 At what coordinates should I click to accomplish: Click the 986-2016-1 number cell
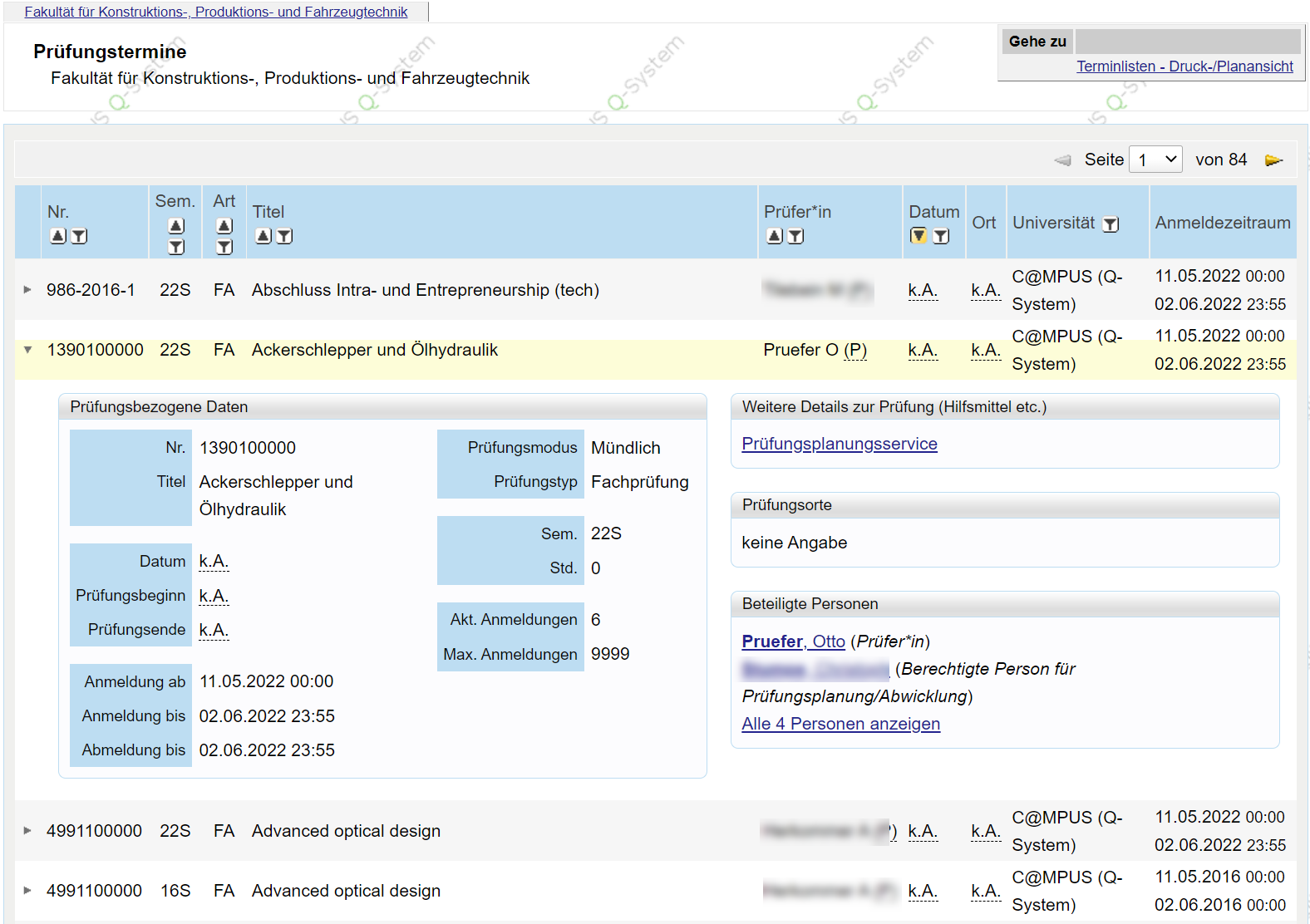pyautogui.click(x=91, y=290)
